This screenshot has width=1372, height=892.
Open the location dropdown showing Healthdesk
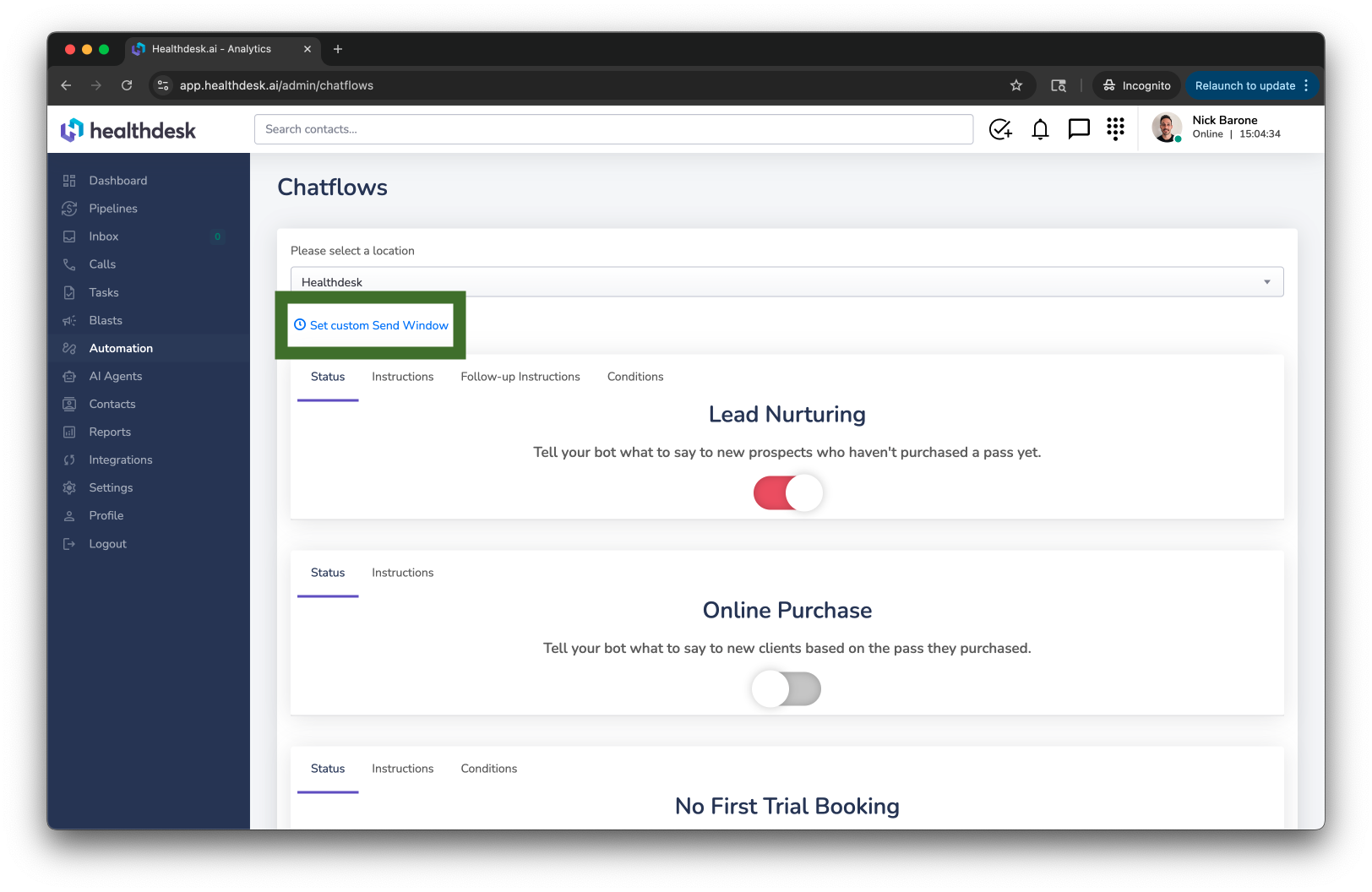pyautogui.click(x=787, y=282)
